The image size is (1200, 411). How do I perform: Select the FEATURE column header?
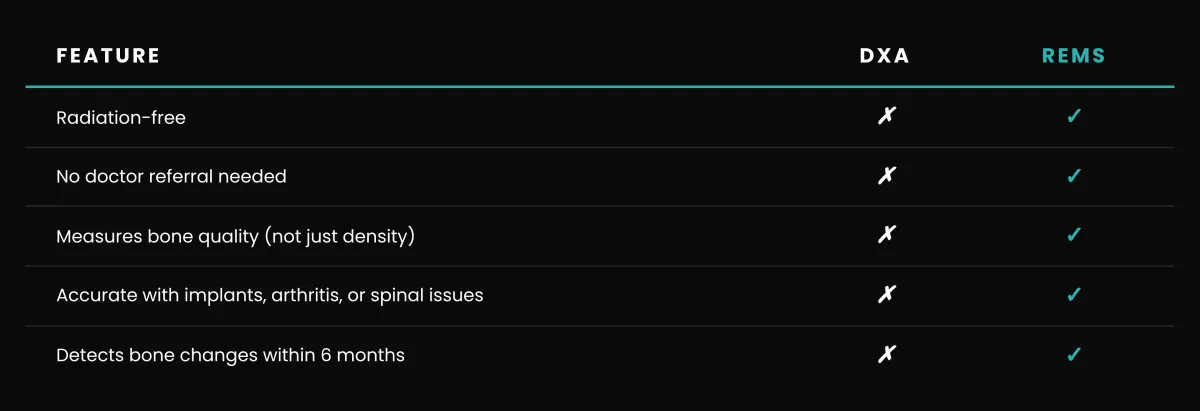click(108, 56)
